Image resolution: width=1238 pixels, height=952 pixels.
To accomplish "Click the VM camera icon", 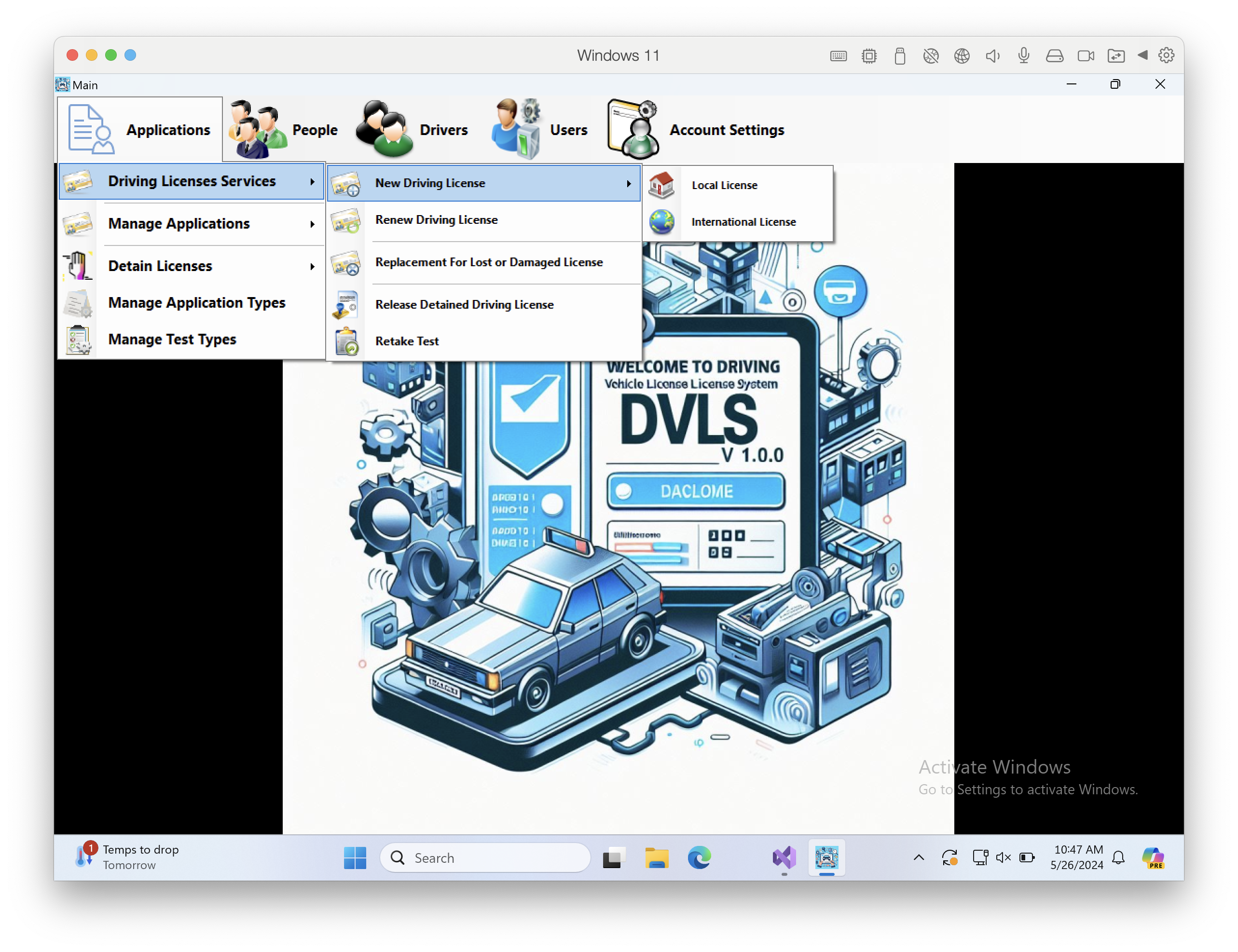I will (x=1086, y=55).
